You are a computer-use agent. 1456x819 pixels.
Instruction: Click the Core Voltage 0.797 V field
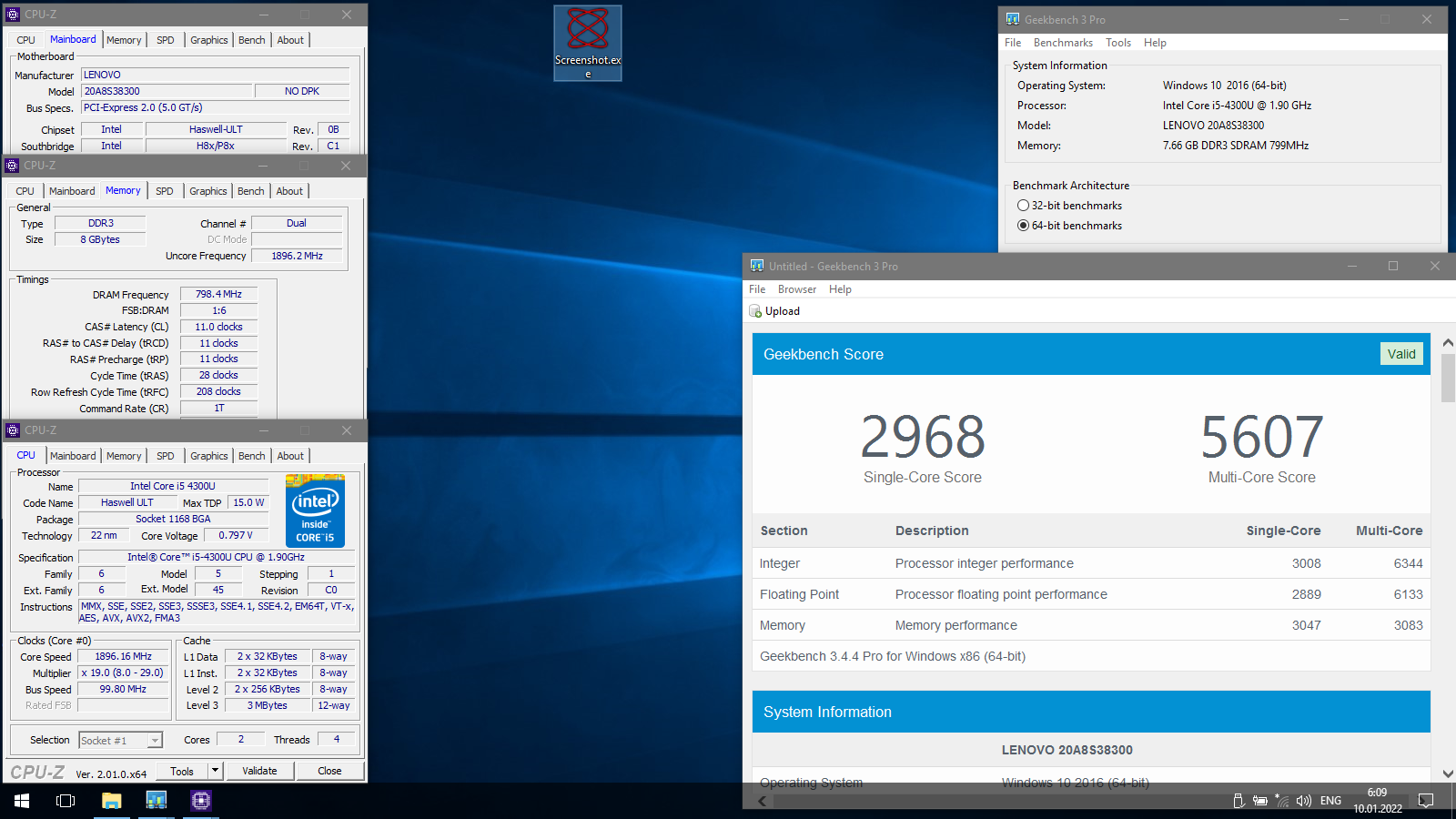coord(237,535)
